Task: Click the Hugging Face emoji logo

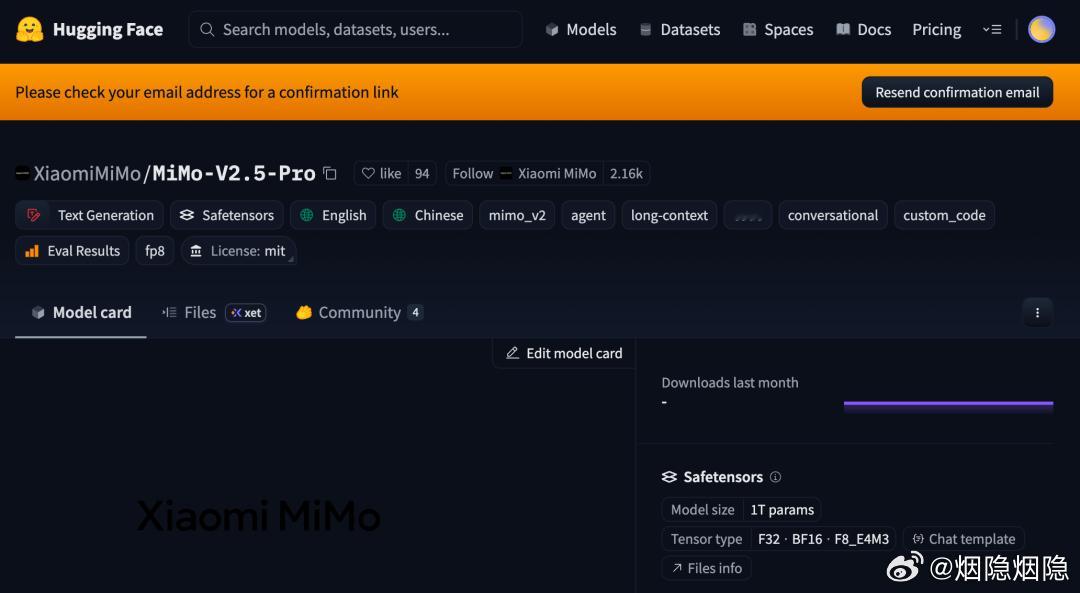Action: click(30, 30)
